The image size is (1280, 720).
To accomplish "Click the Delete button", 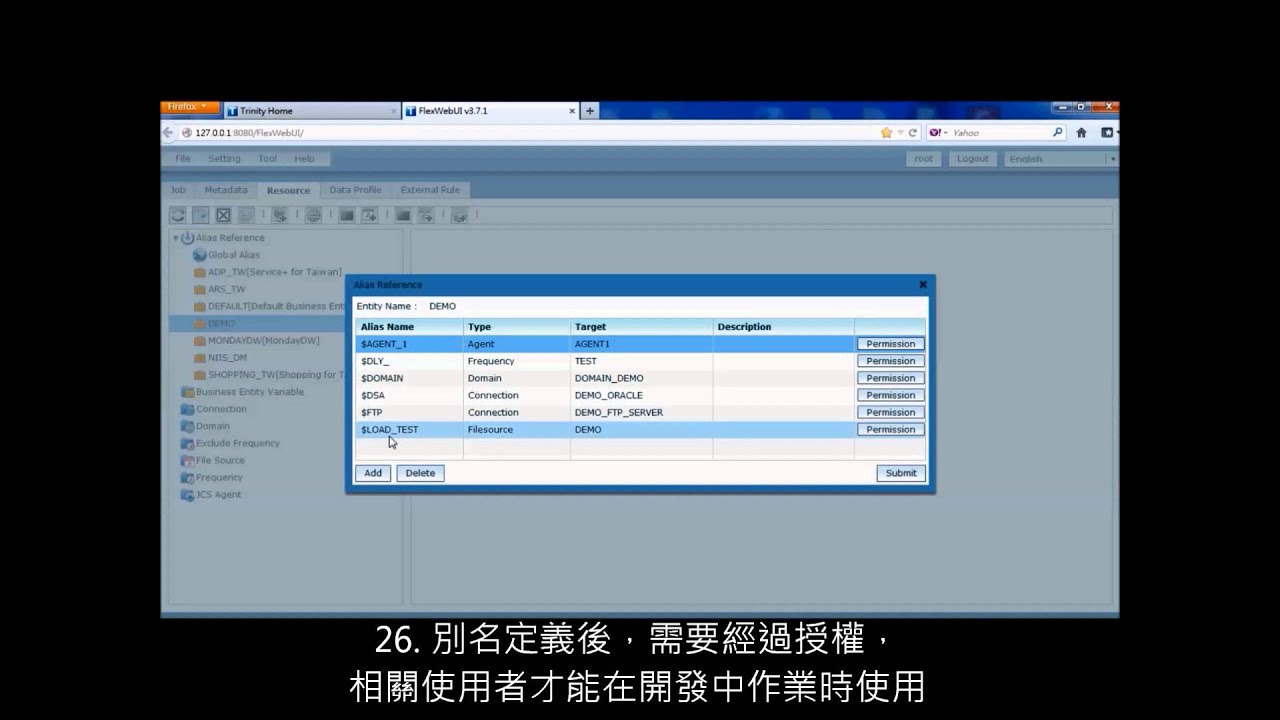I will pos(420,473).
